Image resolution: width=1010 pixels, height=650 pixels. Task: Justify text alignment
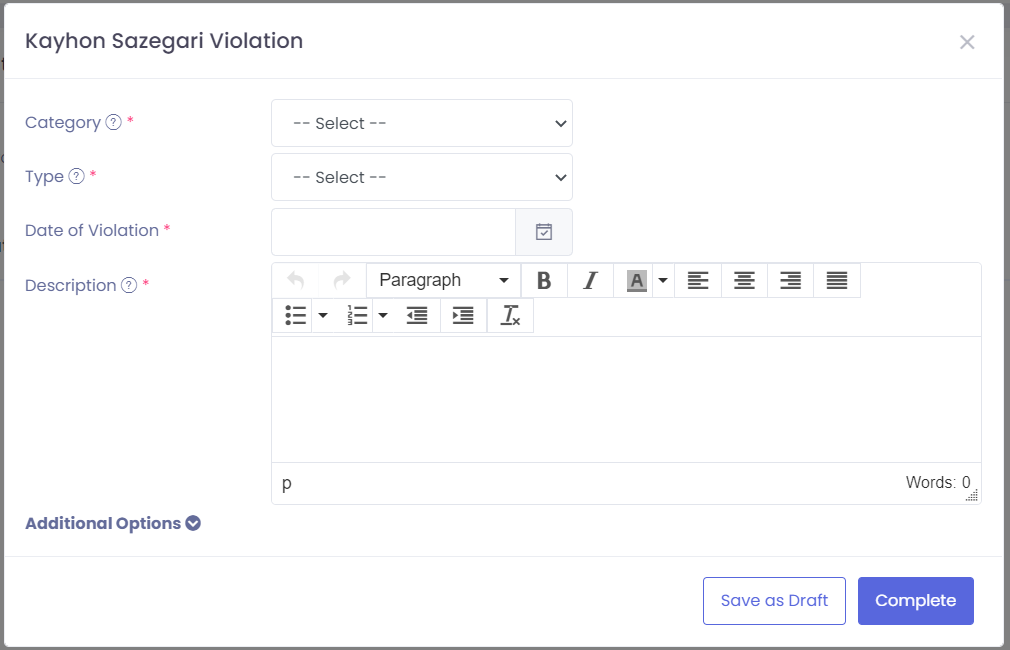point(837,280)
